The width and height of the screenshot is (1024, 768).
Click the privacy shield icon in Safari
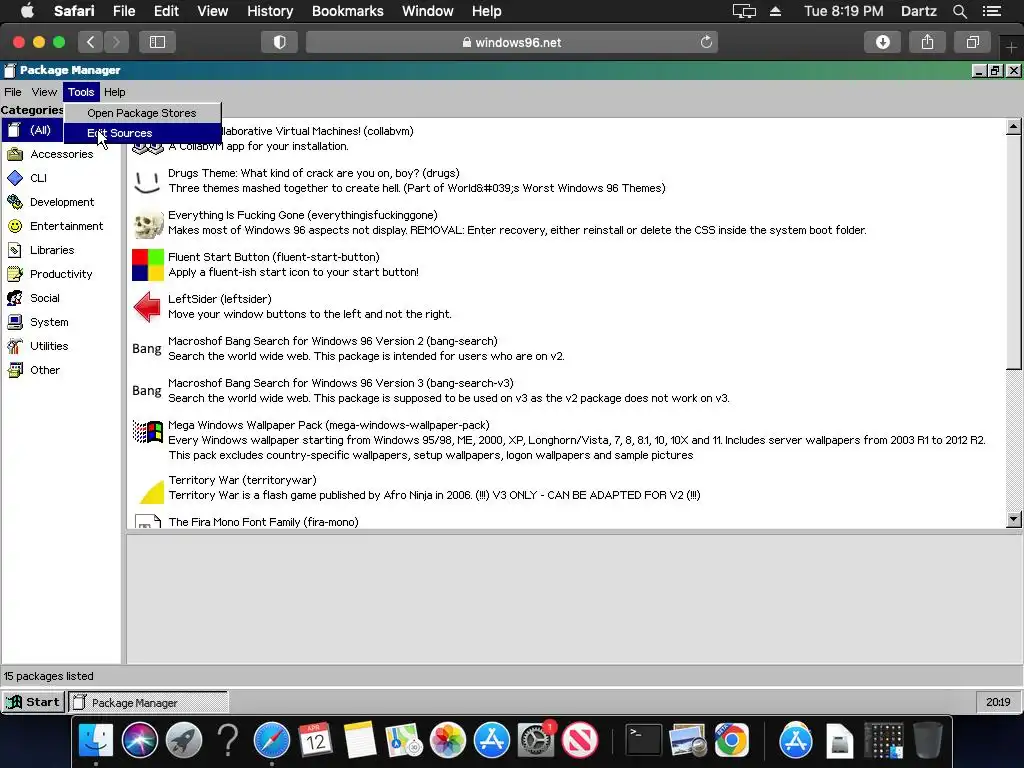pos(280,42)
